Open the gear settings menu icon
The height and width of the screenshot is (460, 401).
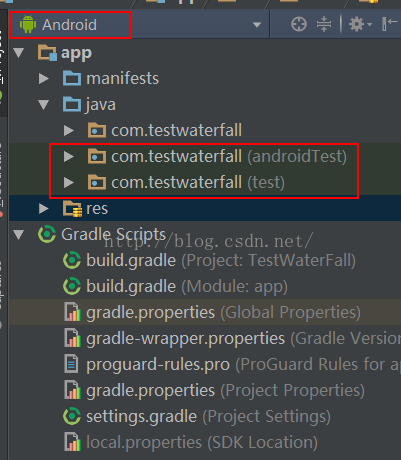pyautogui.click(x=360, y=24)
